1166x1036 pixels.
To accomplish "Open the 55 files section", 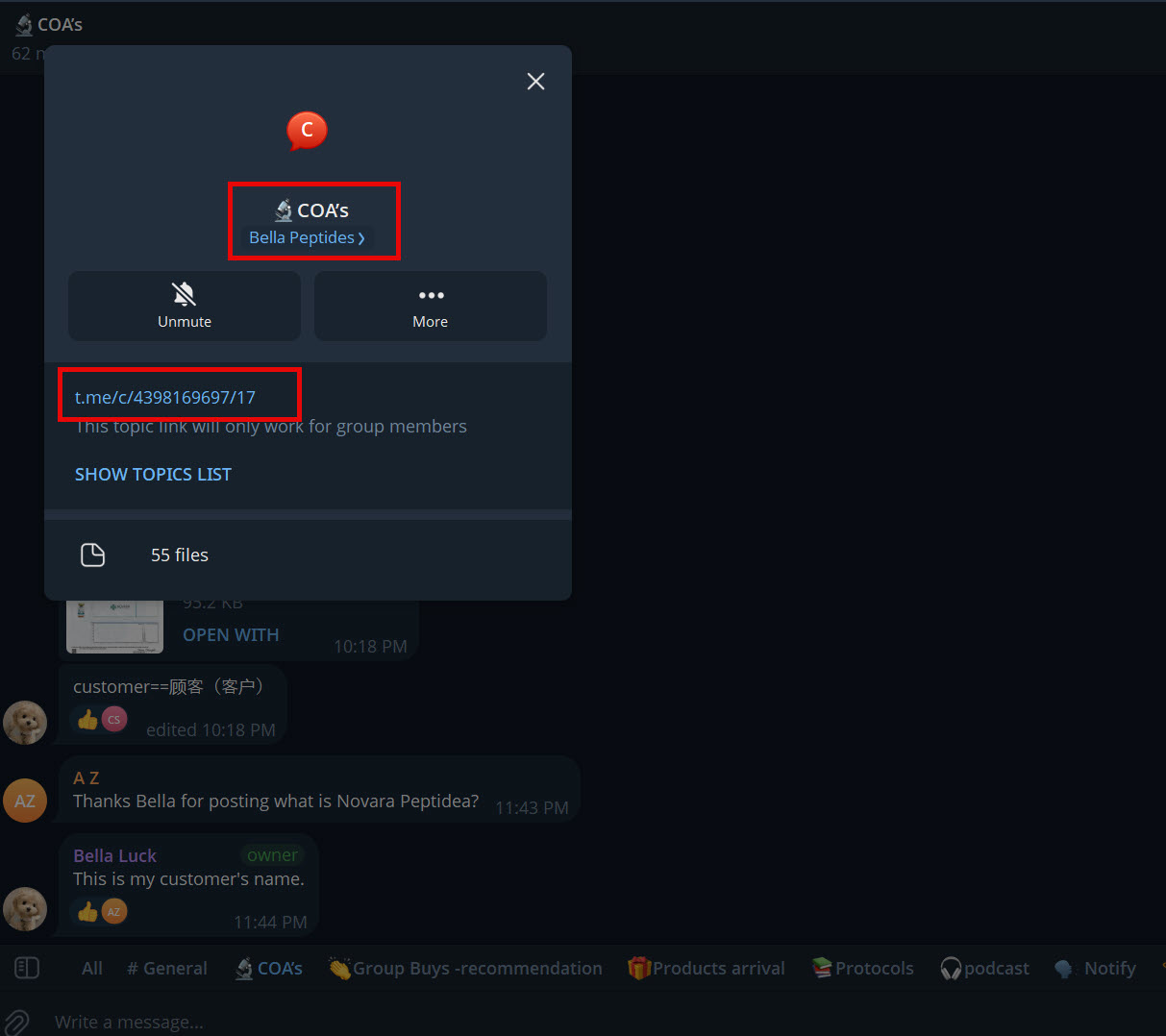I will pos(308,555).
